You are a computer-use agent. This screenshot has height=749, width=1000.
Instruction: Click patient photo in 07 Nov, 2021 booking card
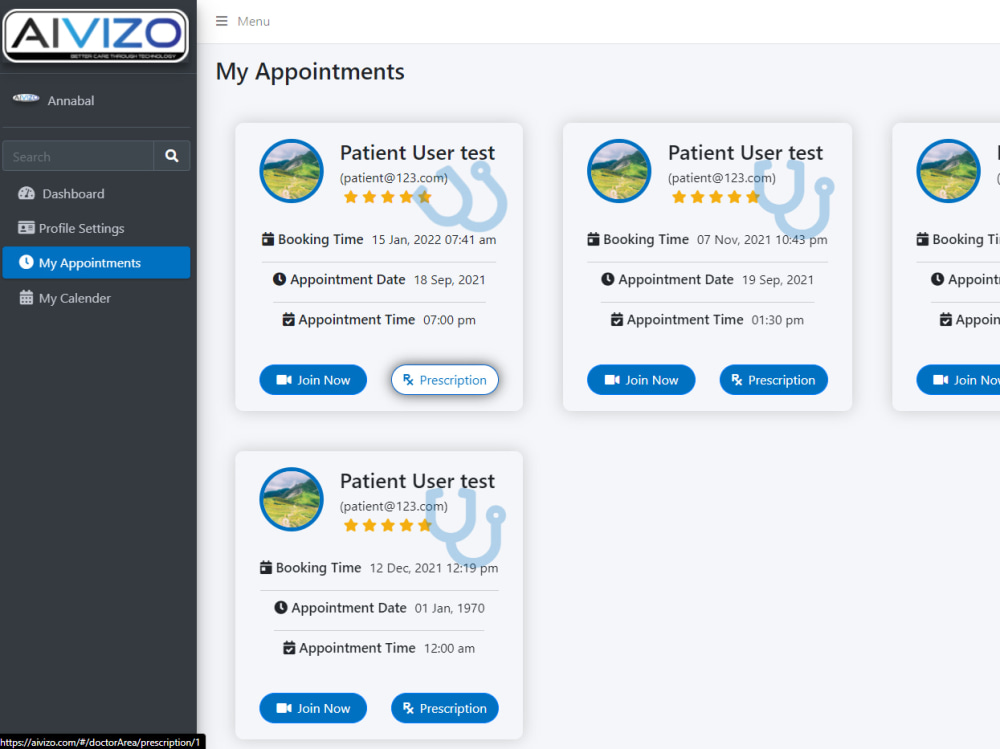click(619, 171)
